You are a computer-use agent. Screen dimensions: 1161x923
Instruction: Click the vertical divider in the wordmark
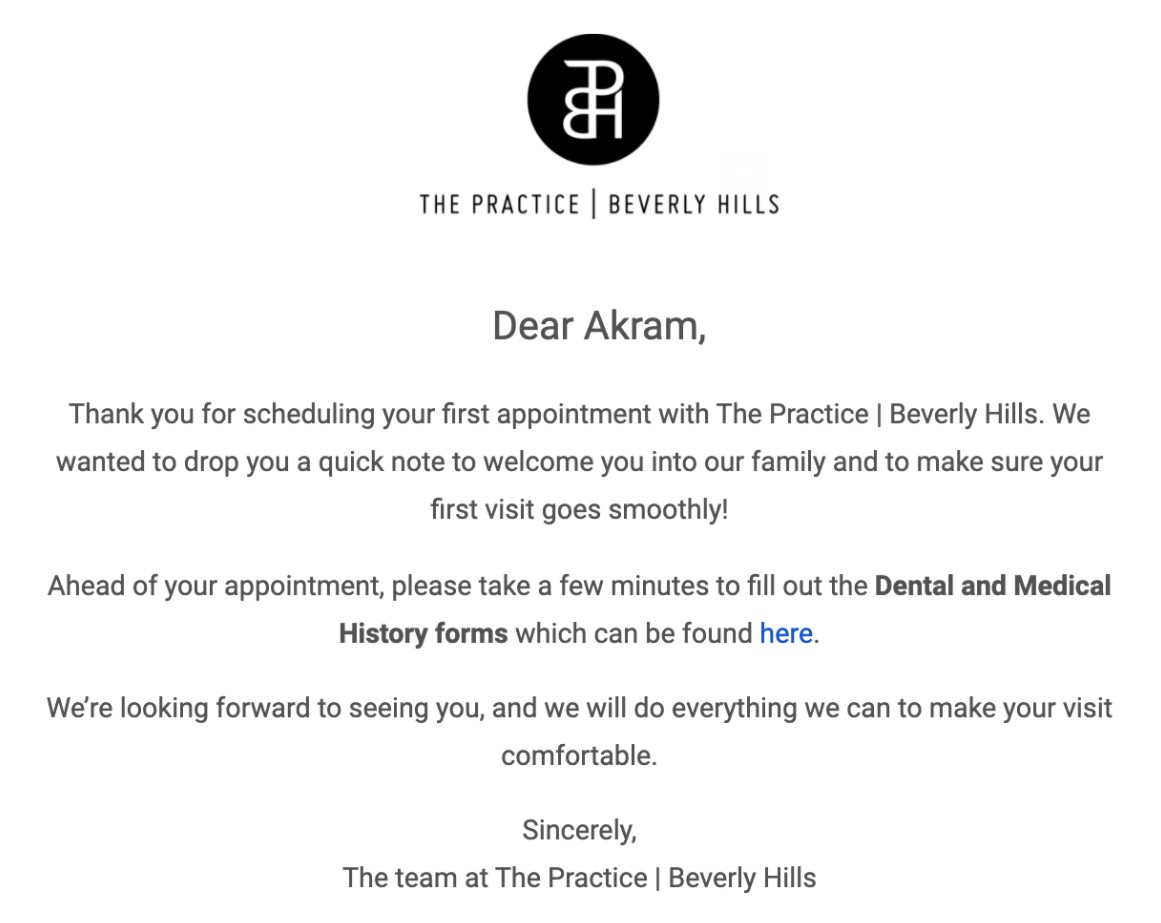coord(594,204)
